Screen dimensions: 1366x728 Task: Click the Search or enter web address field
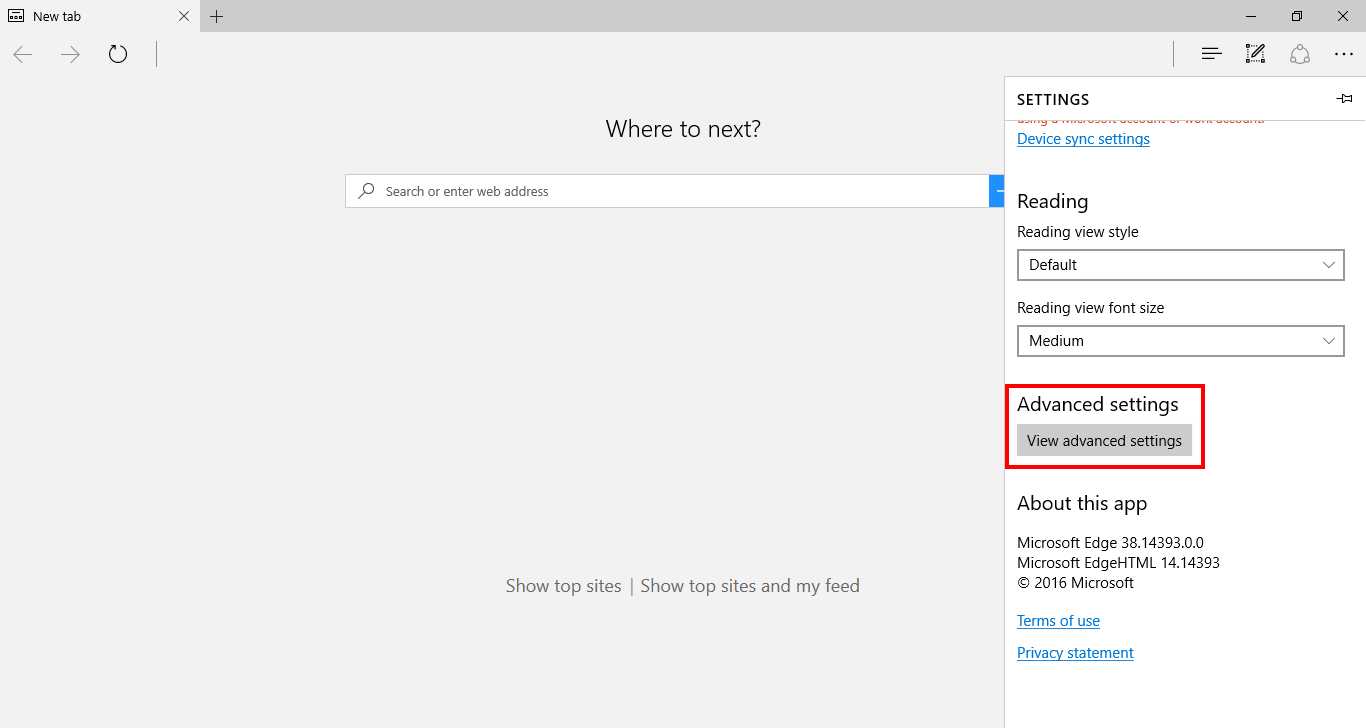coord(667,191)
